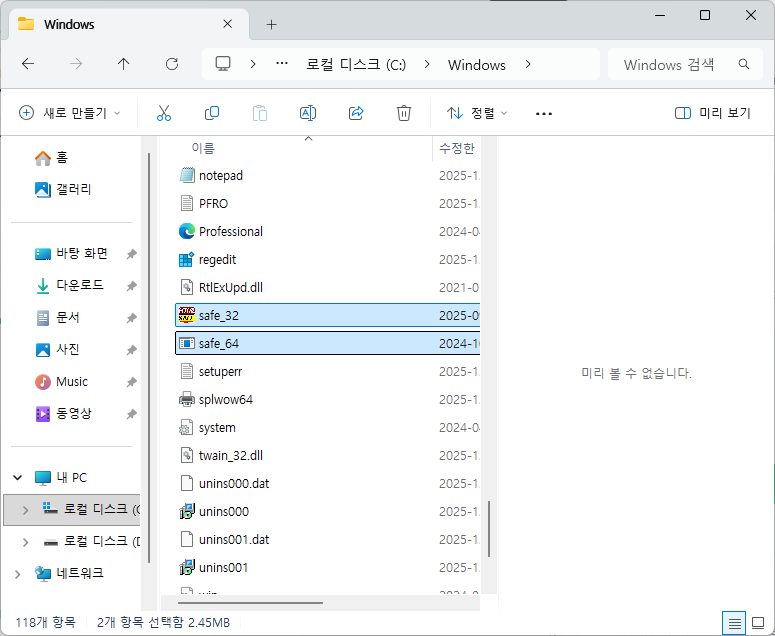Click the Share icon
Image resolution: width=775 pixels, height=636 pixels.
(x=356, y=113)
